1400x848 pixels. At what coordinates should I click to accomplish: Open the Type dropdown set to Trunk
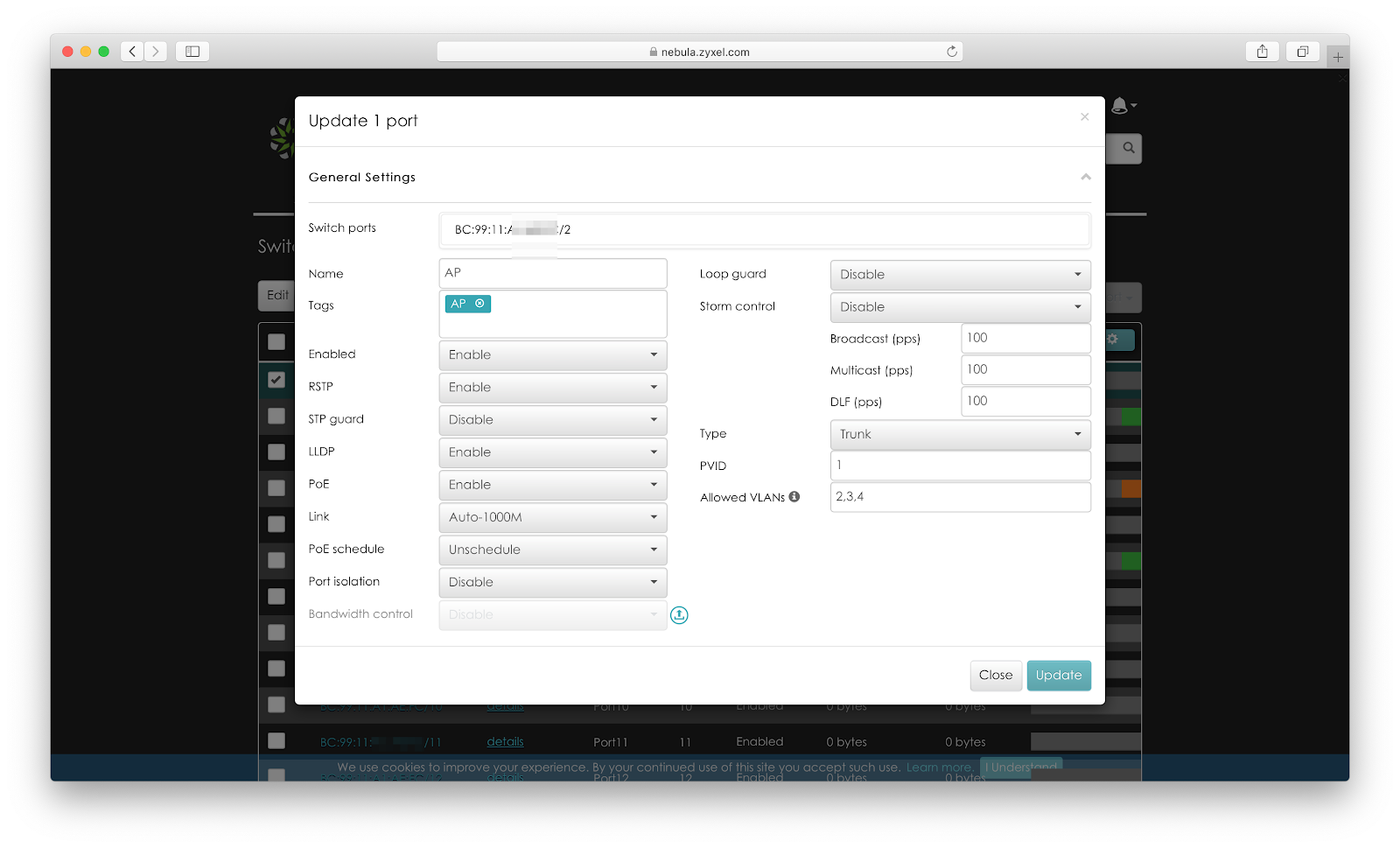click(960, 434)
